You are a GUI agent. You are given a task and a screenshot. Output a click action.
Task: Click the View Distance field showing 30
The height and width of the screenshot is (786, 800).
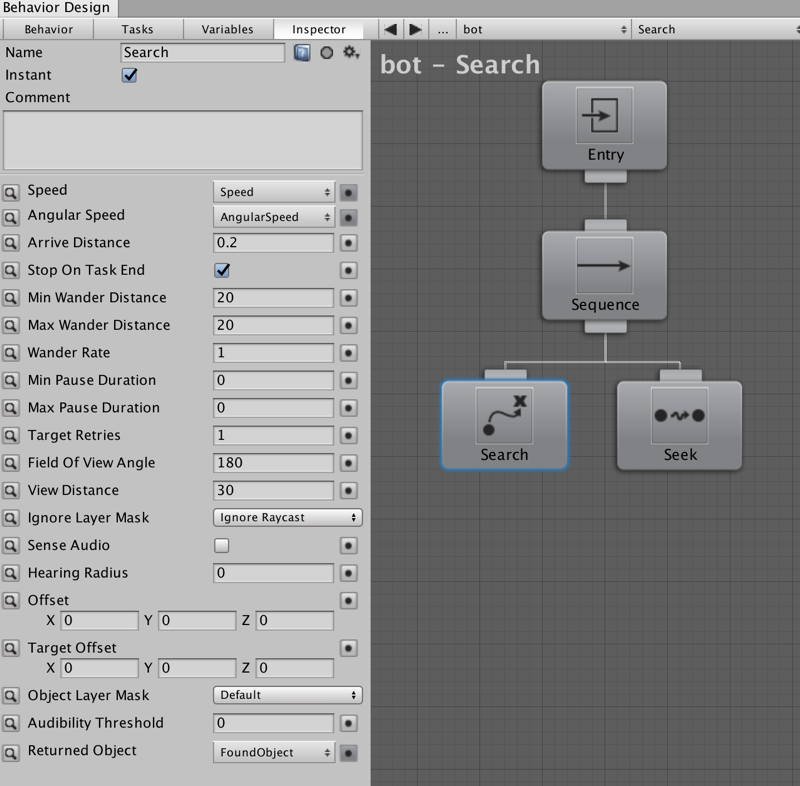click(273, 490)
